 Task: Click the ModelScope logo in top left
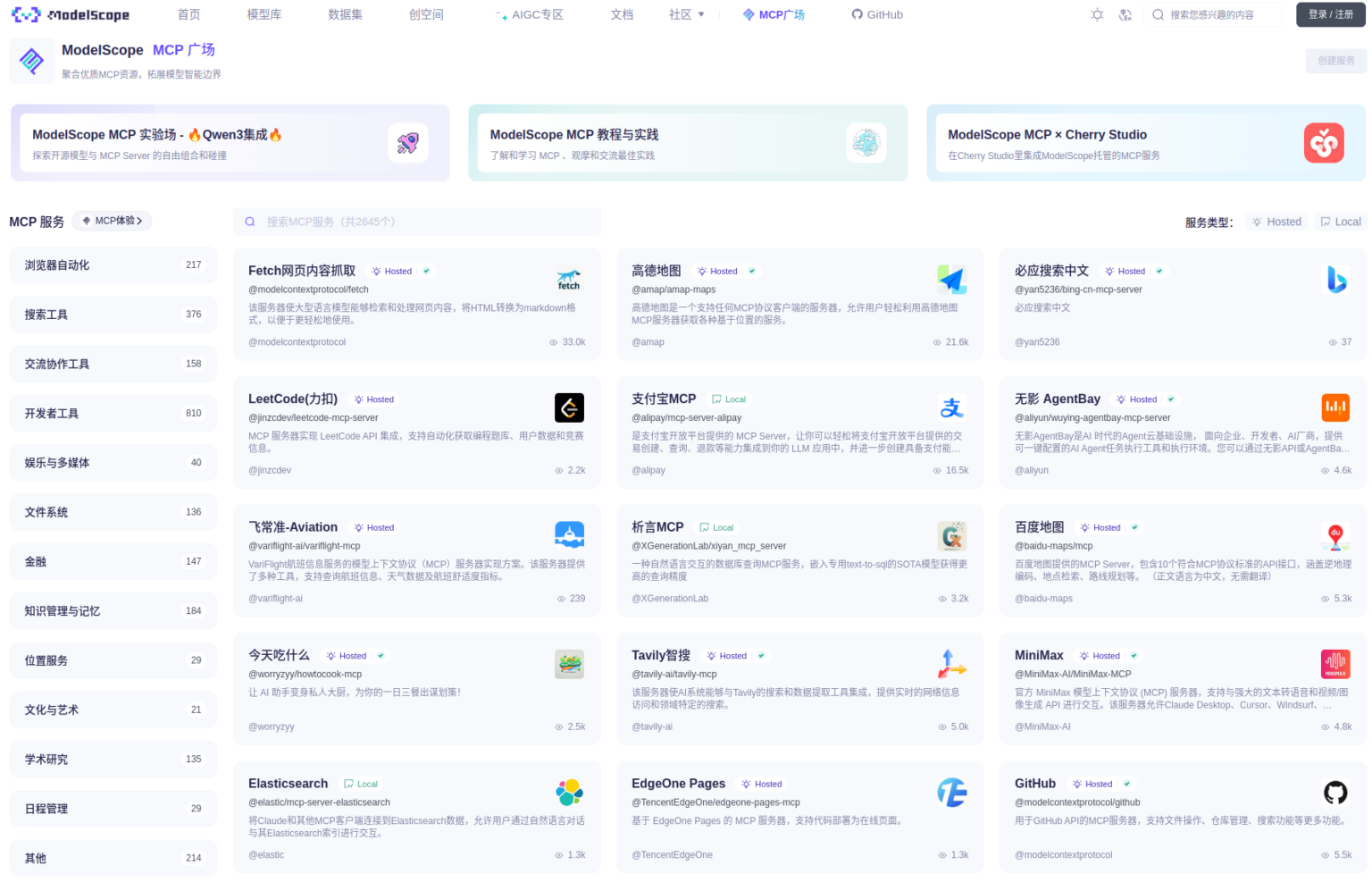[x=70, y=14]
